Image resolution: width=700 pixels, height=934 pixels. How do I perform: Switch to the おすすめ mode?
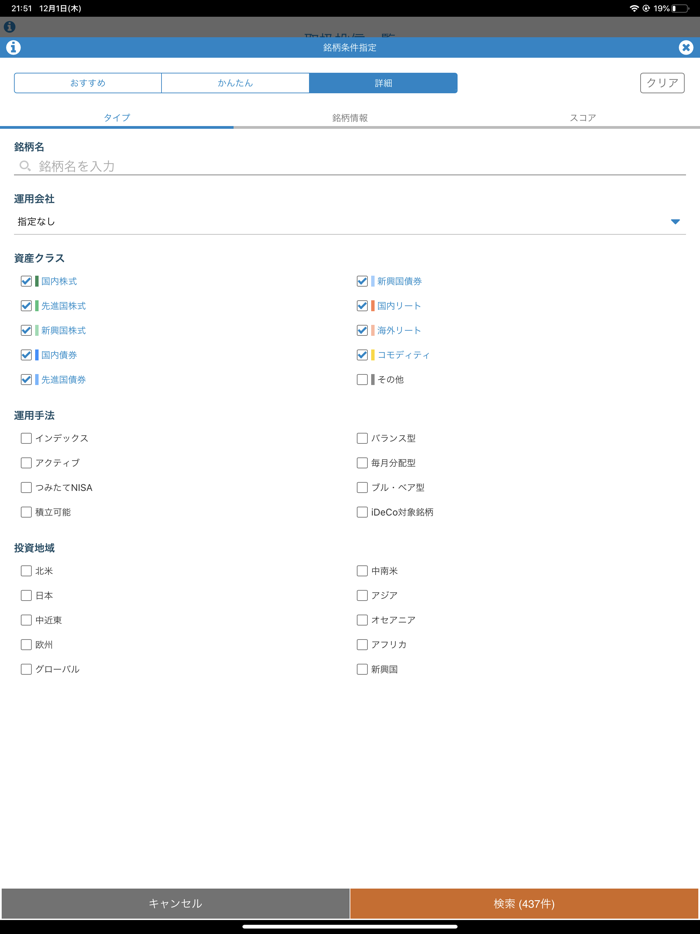click(88, 83)
